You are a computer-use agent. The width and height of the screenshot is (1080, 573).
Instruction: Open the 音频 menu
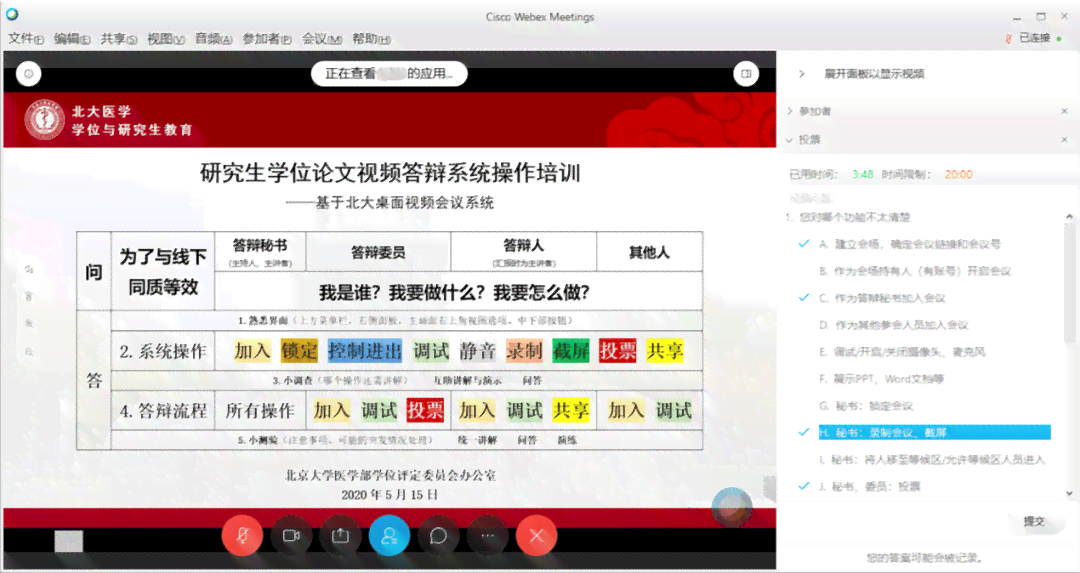click(213, 39)
